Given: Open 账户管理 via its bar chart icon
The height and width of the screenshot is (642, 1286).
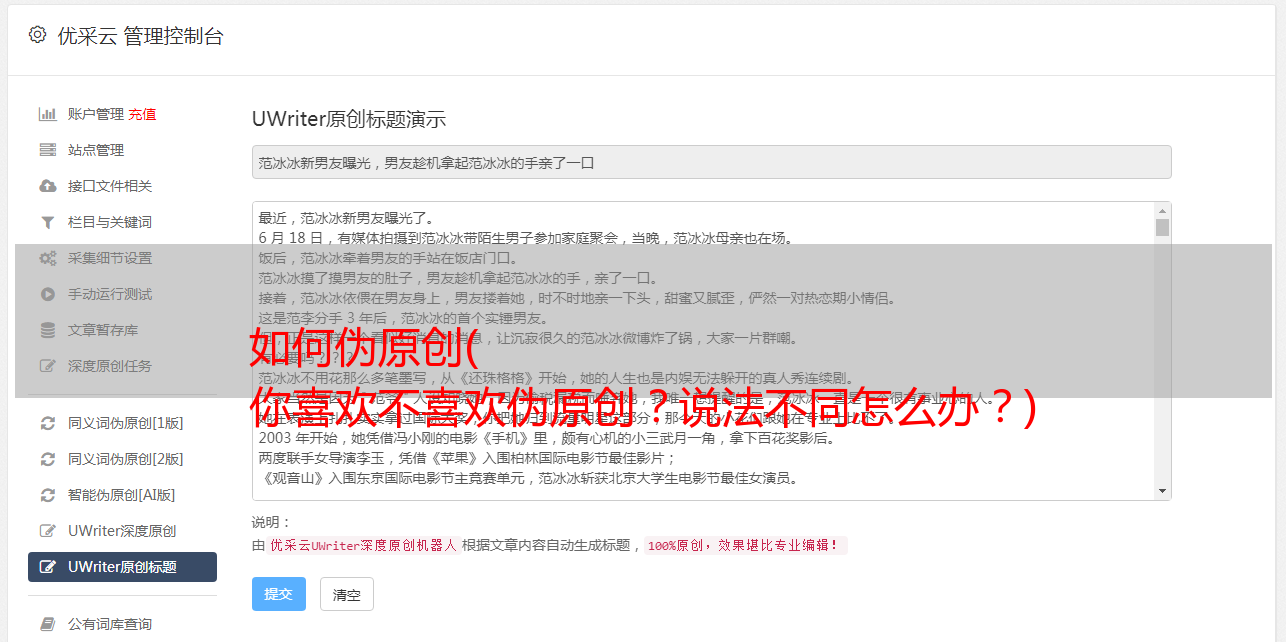Looking at the screenshot, I should pyautogui.click(x=47, y=114).
